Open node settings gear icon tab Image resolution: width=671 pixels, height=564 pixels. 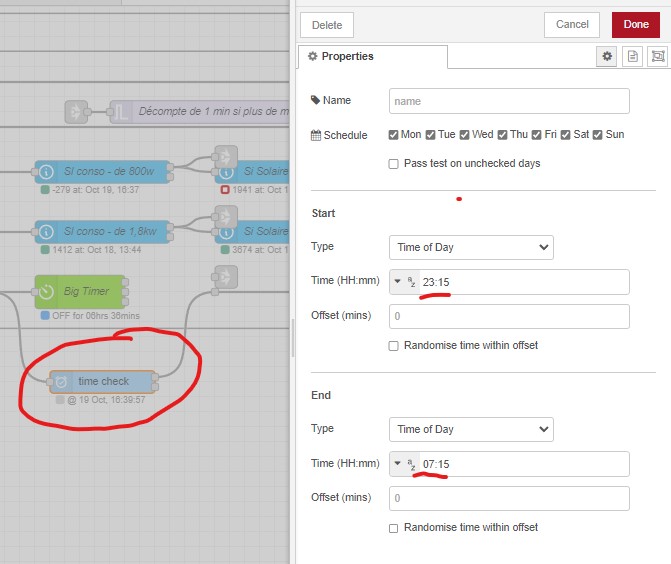pos(606,57)
